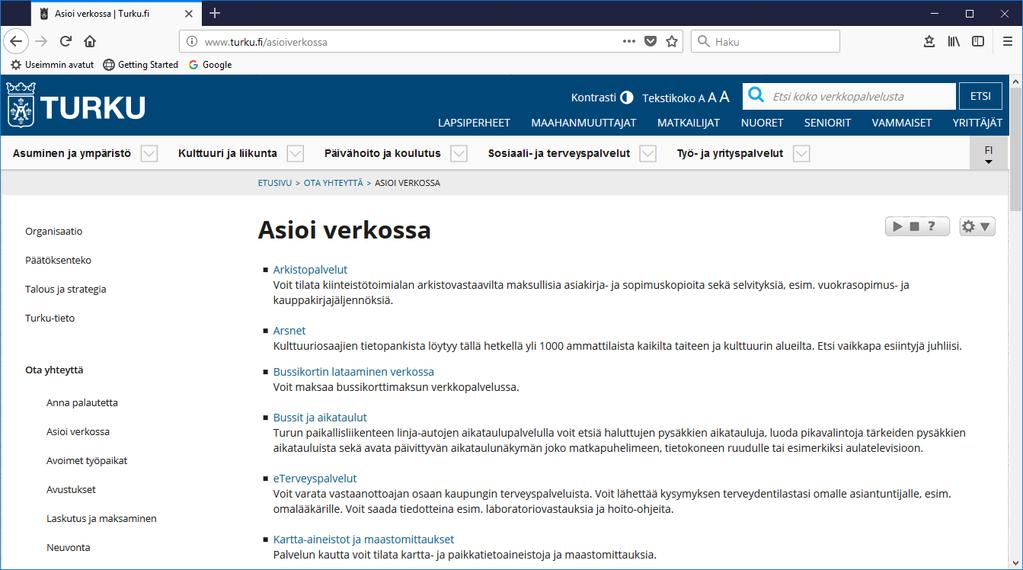Go to ETUSIVU breadcrumb
The height and width of the screenshot is (570, 1023).
coord(275,183)
